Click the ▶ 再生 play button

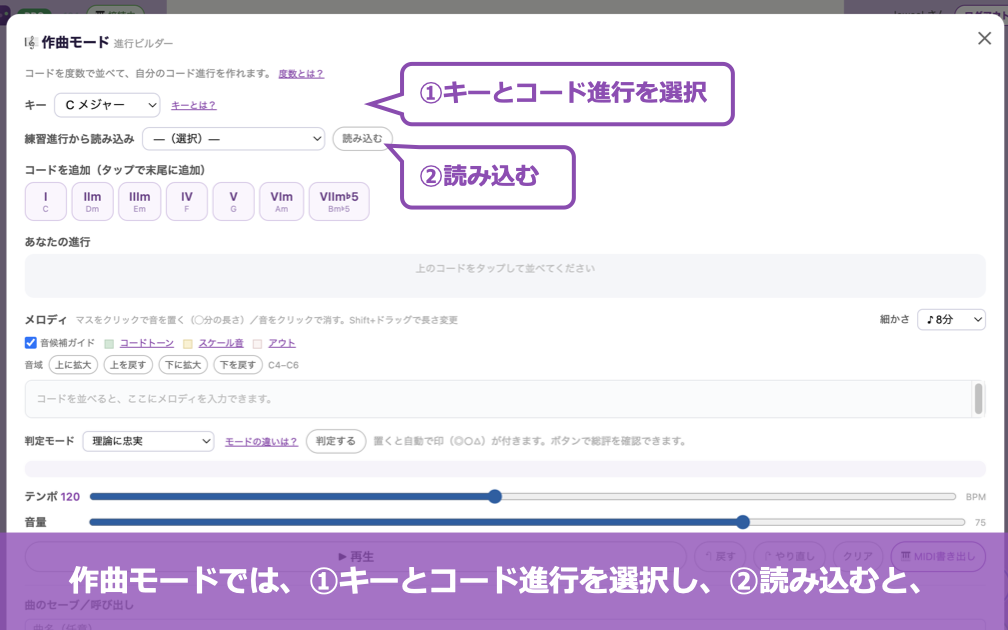point(356,556)
